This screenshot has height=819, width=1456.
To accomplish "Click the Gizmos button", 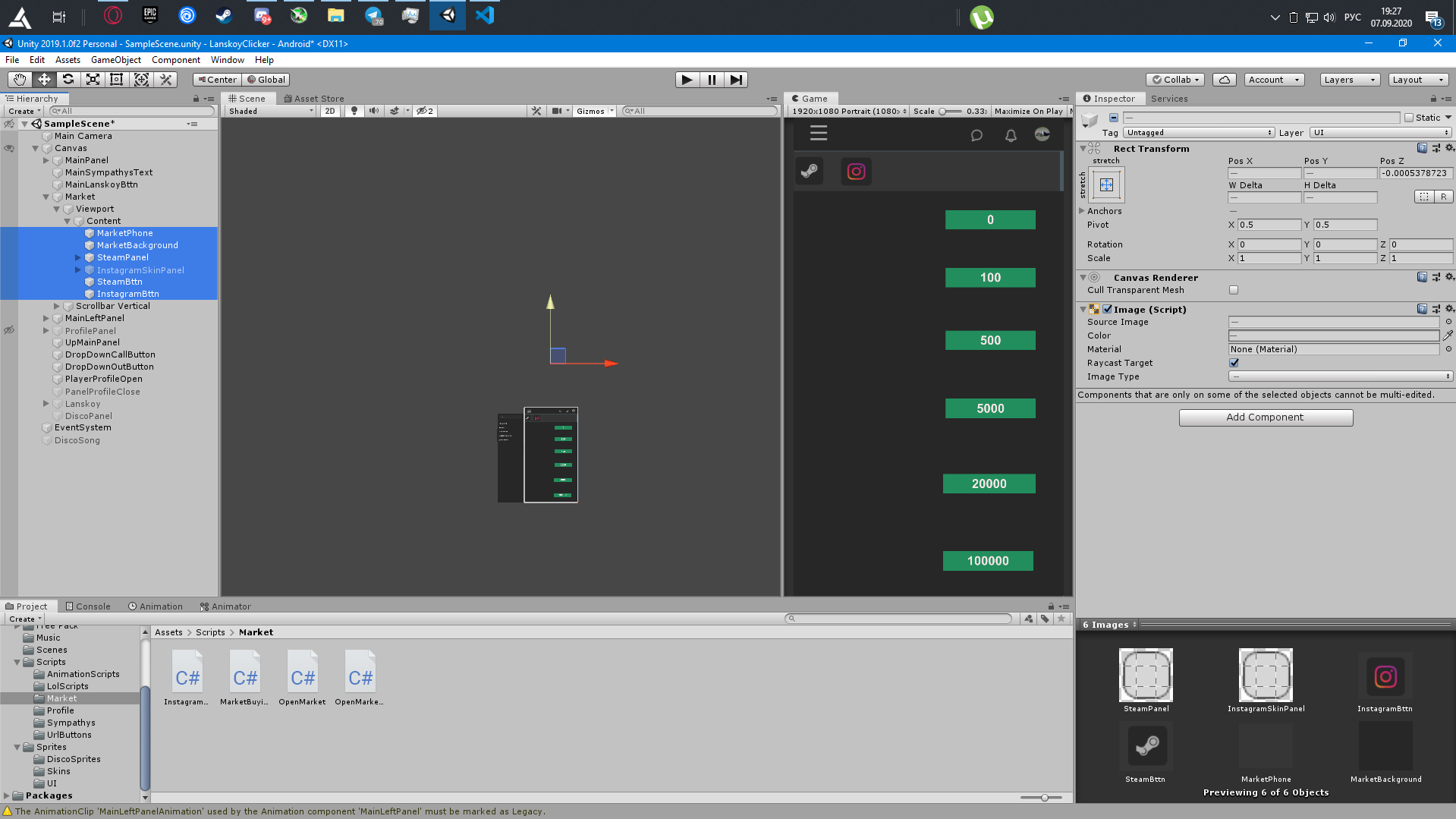I will pos(590,111).
